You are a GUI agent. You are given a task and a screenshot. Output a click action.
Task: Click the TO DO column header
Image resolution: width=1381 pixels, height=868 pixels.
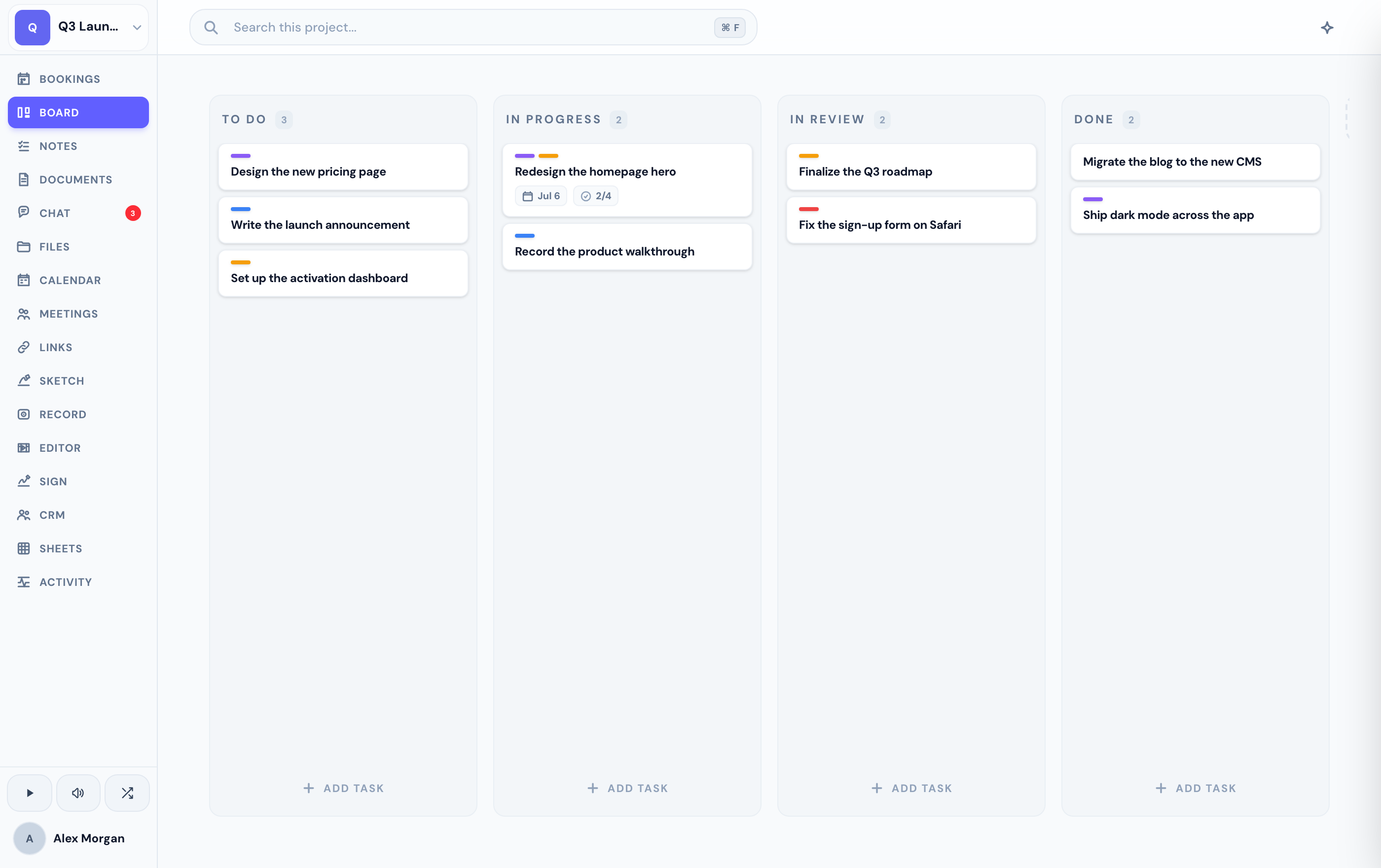(244, 119)
